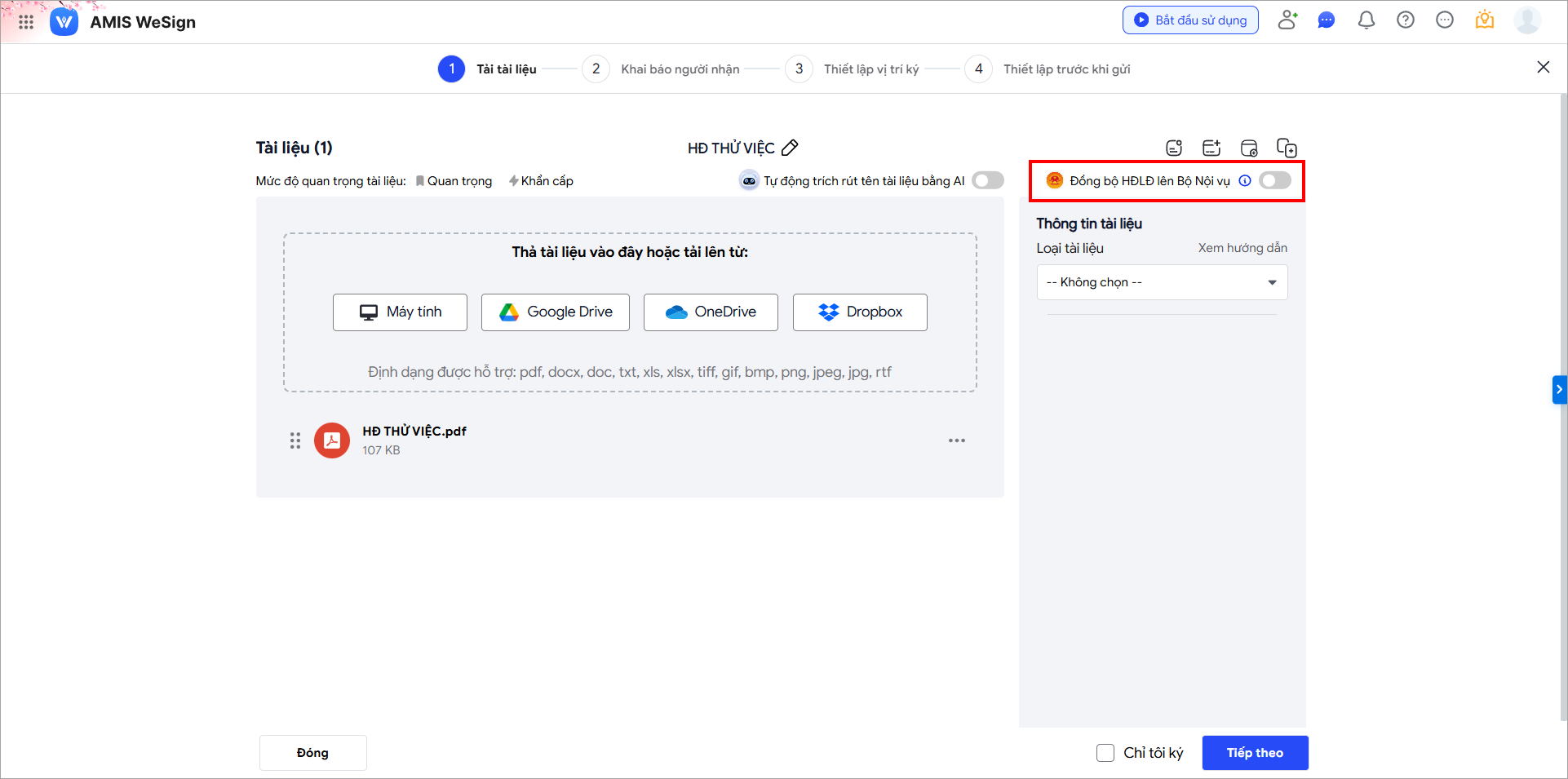Open the Xem hướng dẫn link

coord(1242,248)
